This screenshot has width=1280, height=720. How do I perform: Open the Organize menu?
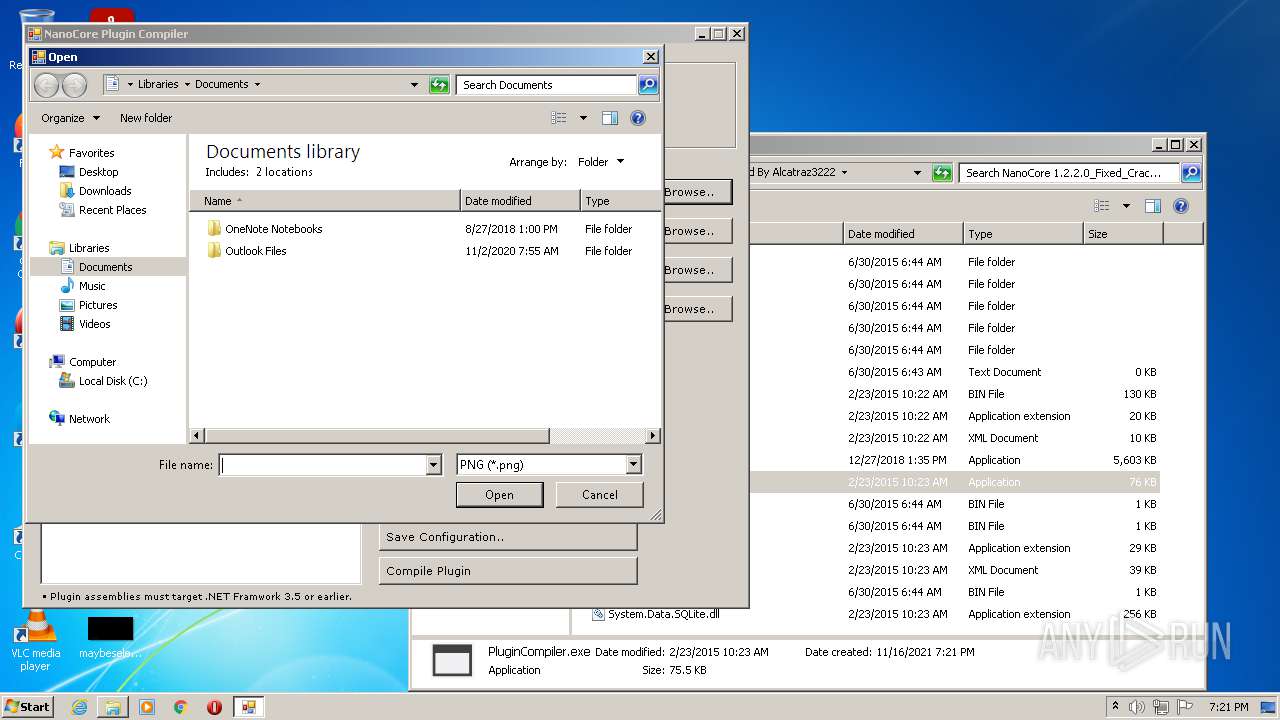70,118
